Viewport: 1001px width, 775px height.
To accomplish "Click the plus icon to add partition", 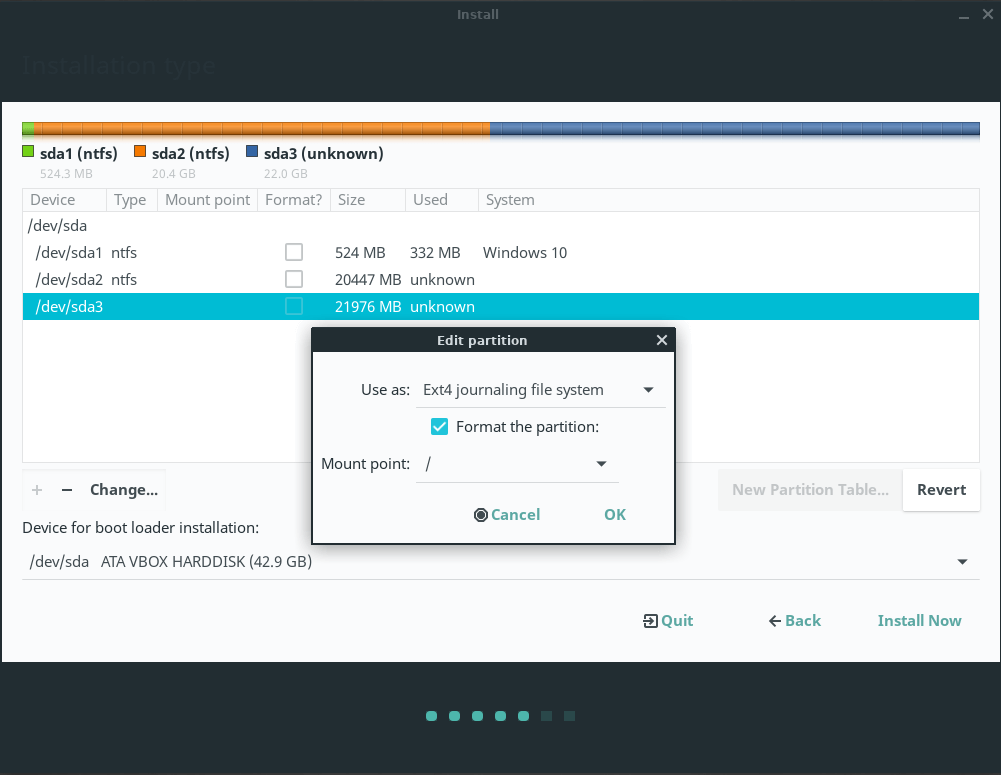I will tap(37, 490).
